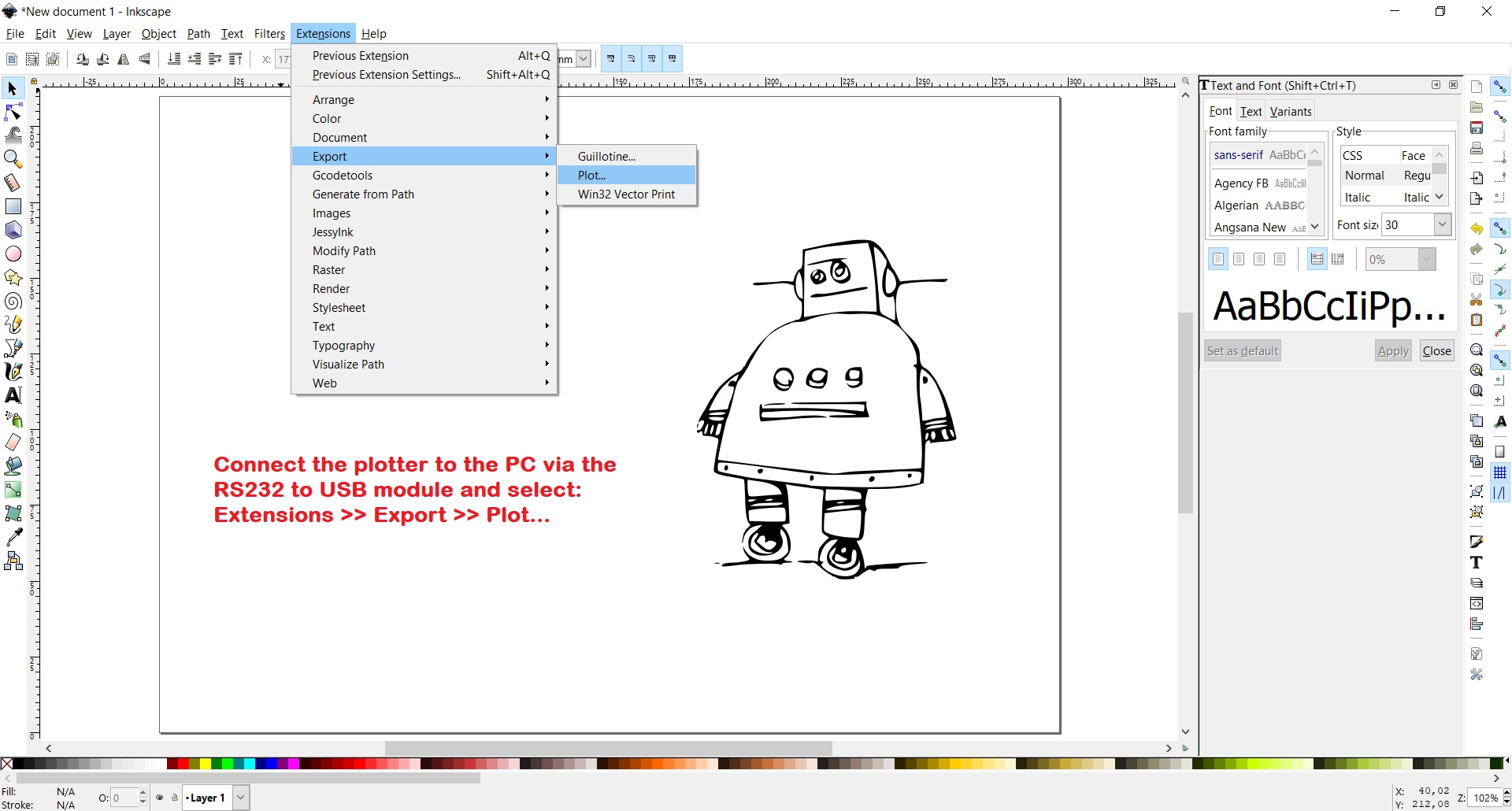This screenshot has width=1512, height=811.
Task: Select the Paint Bucket fill tool
Action: point(13,466)
